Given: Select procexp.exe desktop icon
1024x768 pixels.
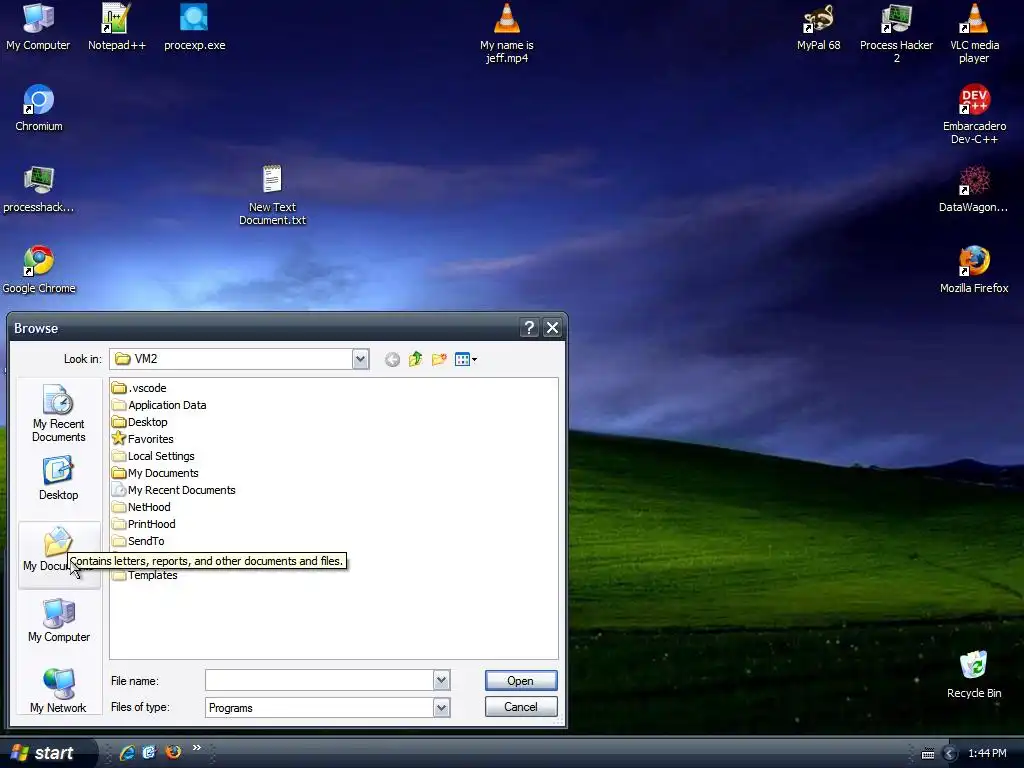Looking at the screenshot, I should click(x=194, y=27).
